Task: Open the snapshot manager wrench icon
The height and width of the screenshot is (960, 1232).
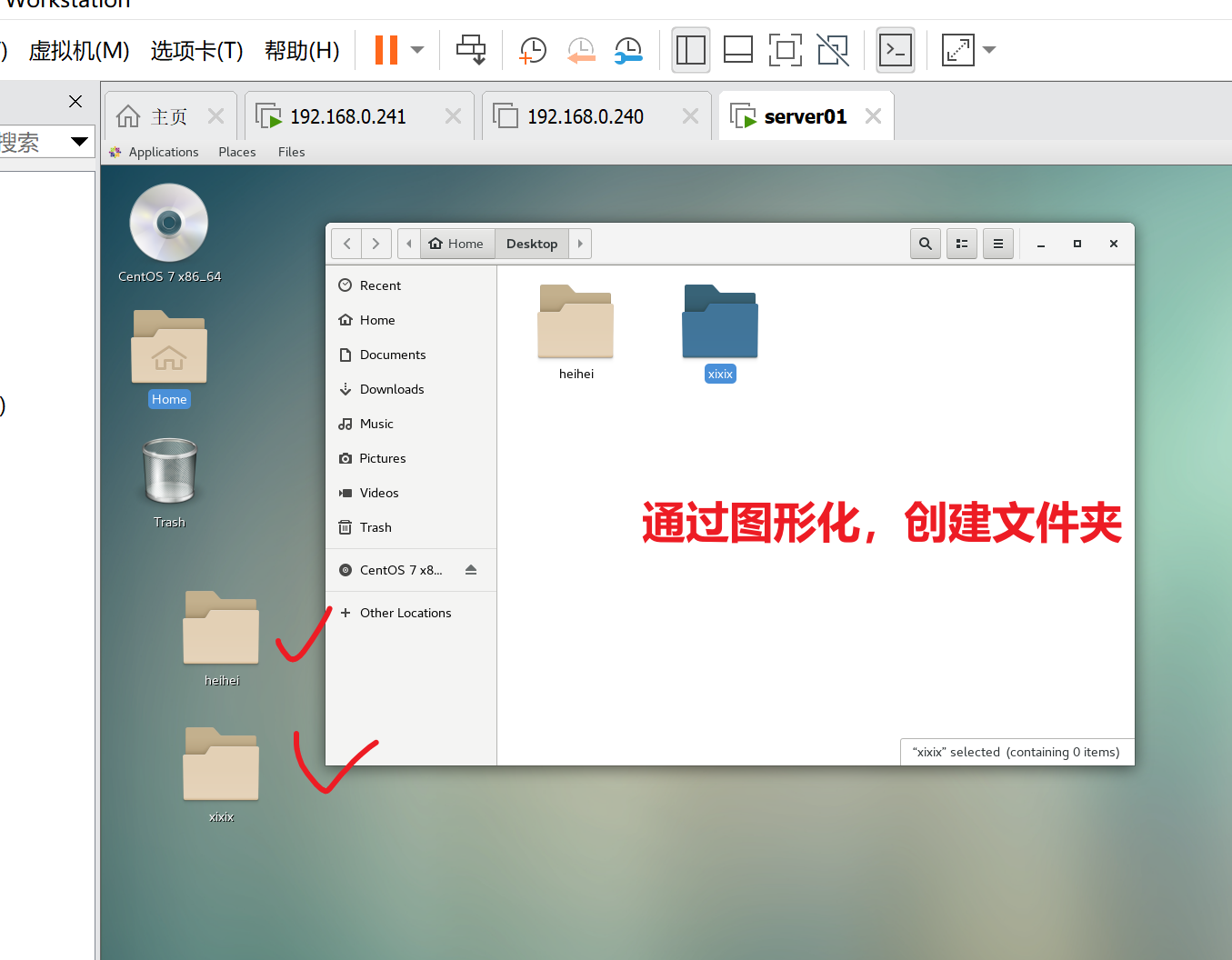Action: point(628,50)
